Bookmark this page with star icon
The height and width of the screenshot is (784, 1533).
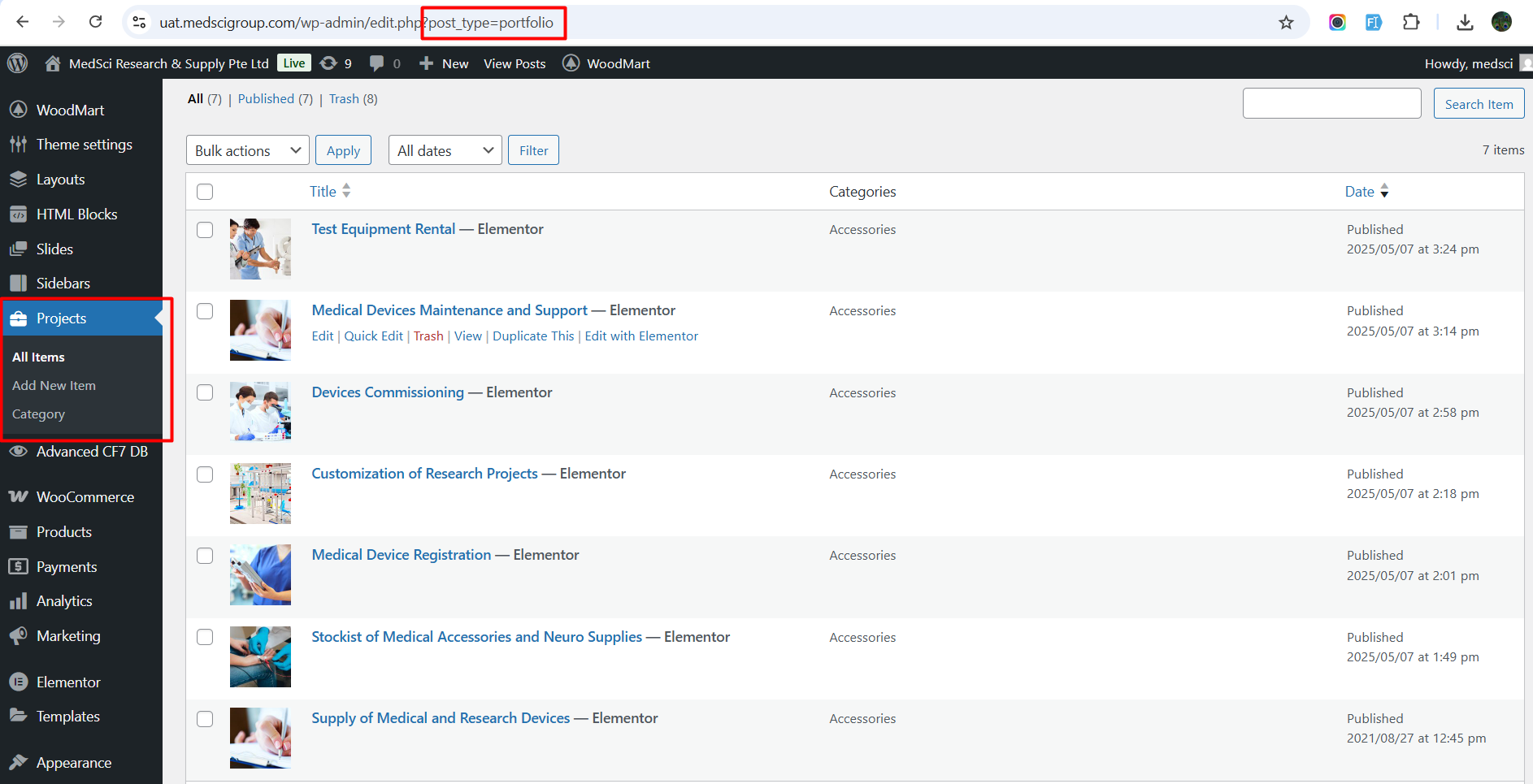(1286, 22)
